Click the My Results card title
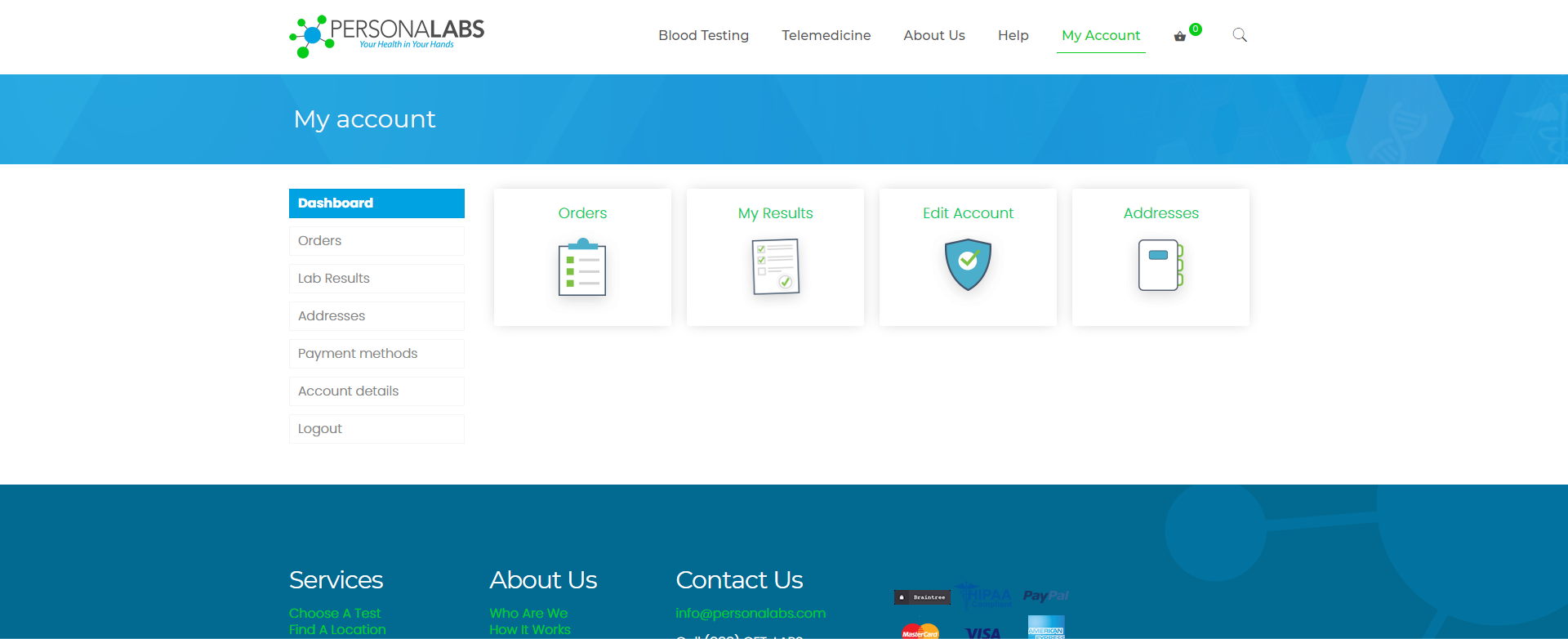The height and width of the screenshot is (639, 1568). coord(775,213)
